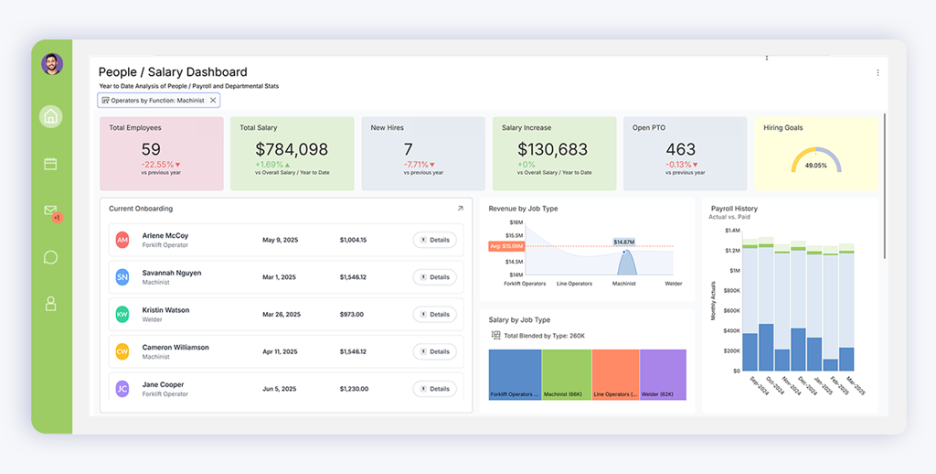Show Details for Cameron Williamson

coord(434,352)
